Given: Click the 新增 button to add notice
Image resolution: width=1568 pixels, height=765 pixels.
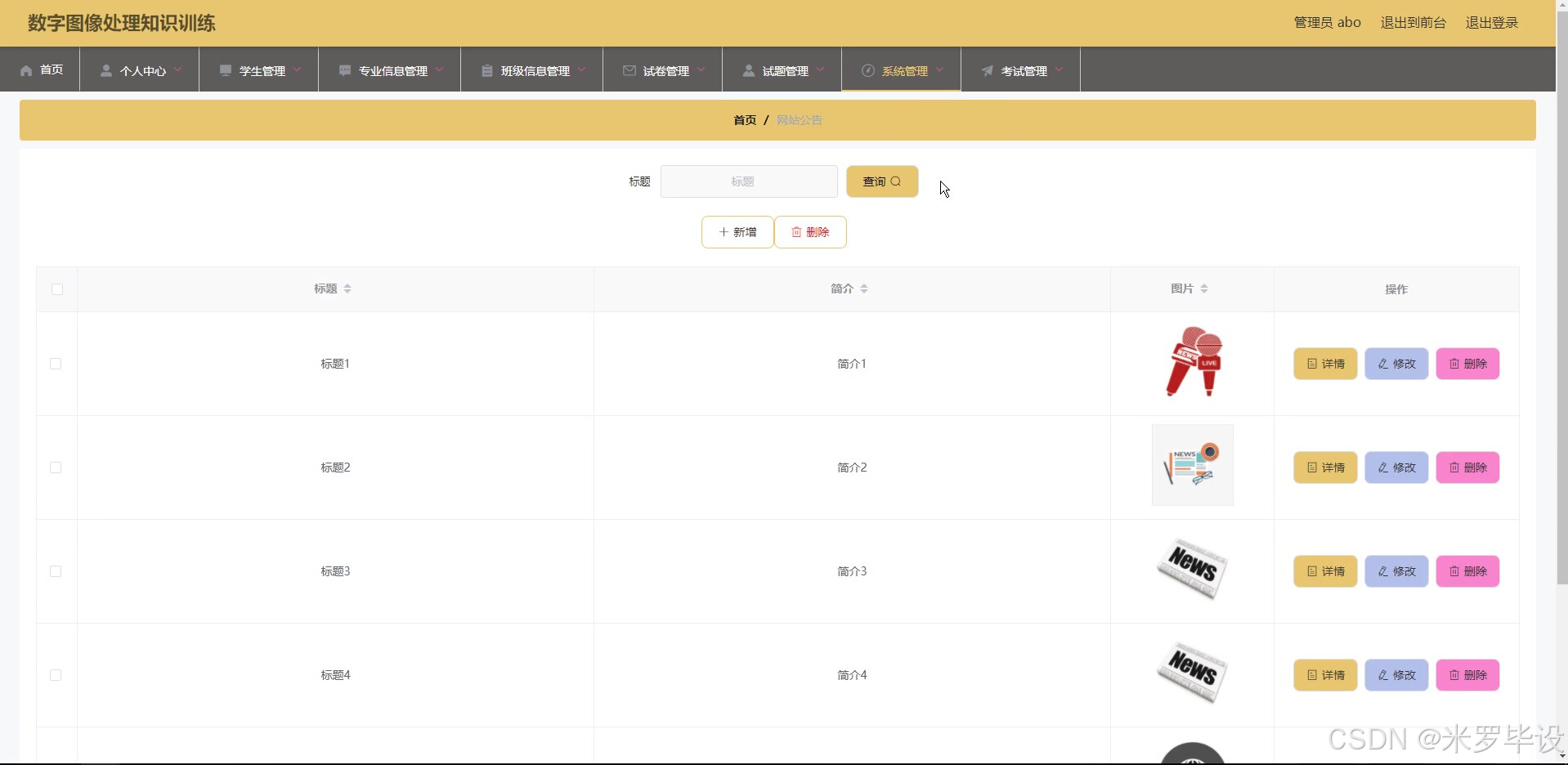Looking at the screenshot, I should coord(737,232).
